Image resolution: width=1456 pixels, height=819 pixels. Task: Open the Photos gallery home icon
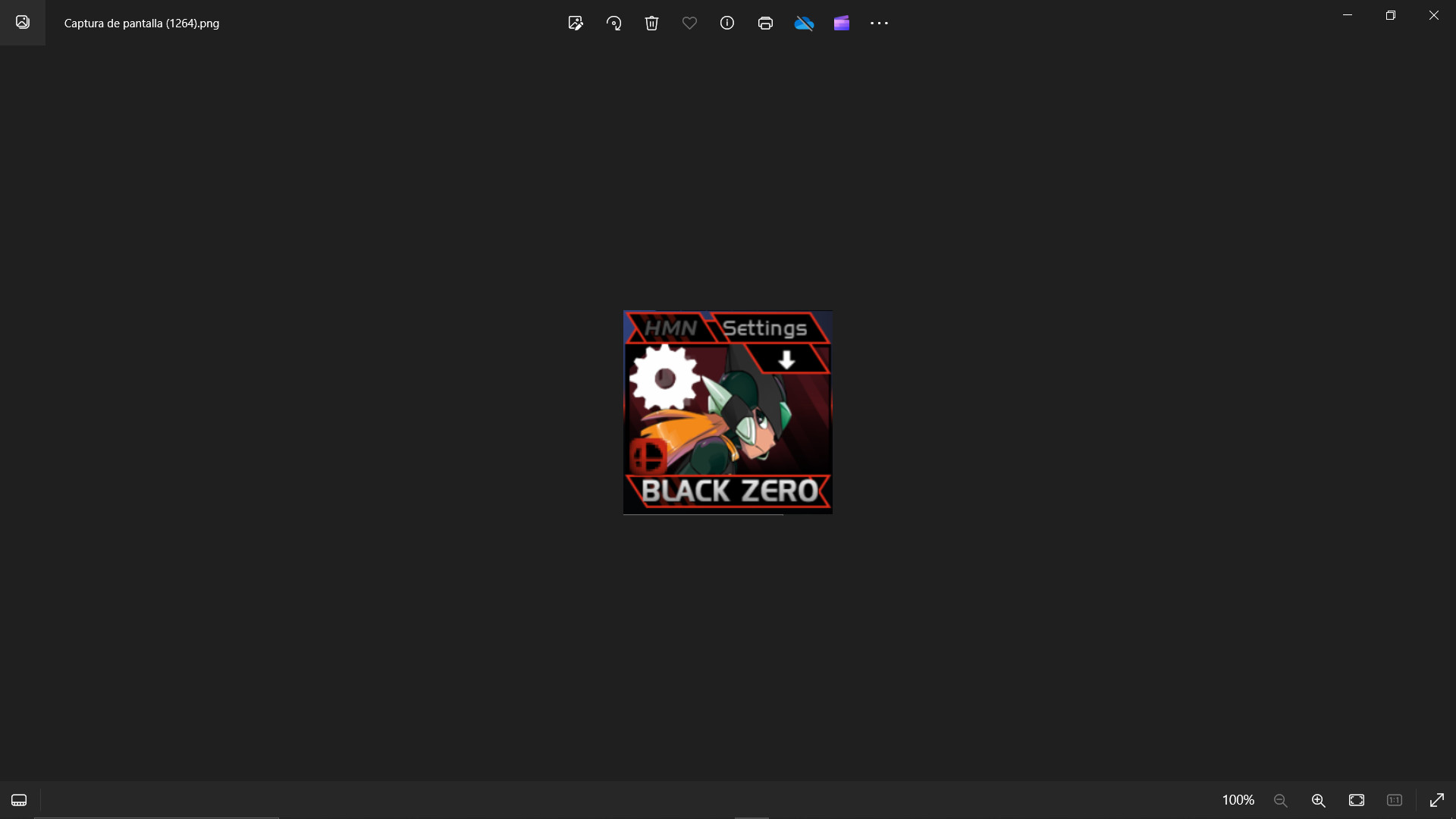23,23
